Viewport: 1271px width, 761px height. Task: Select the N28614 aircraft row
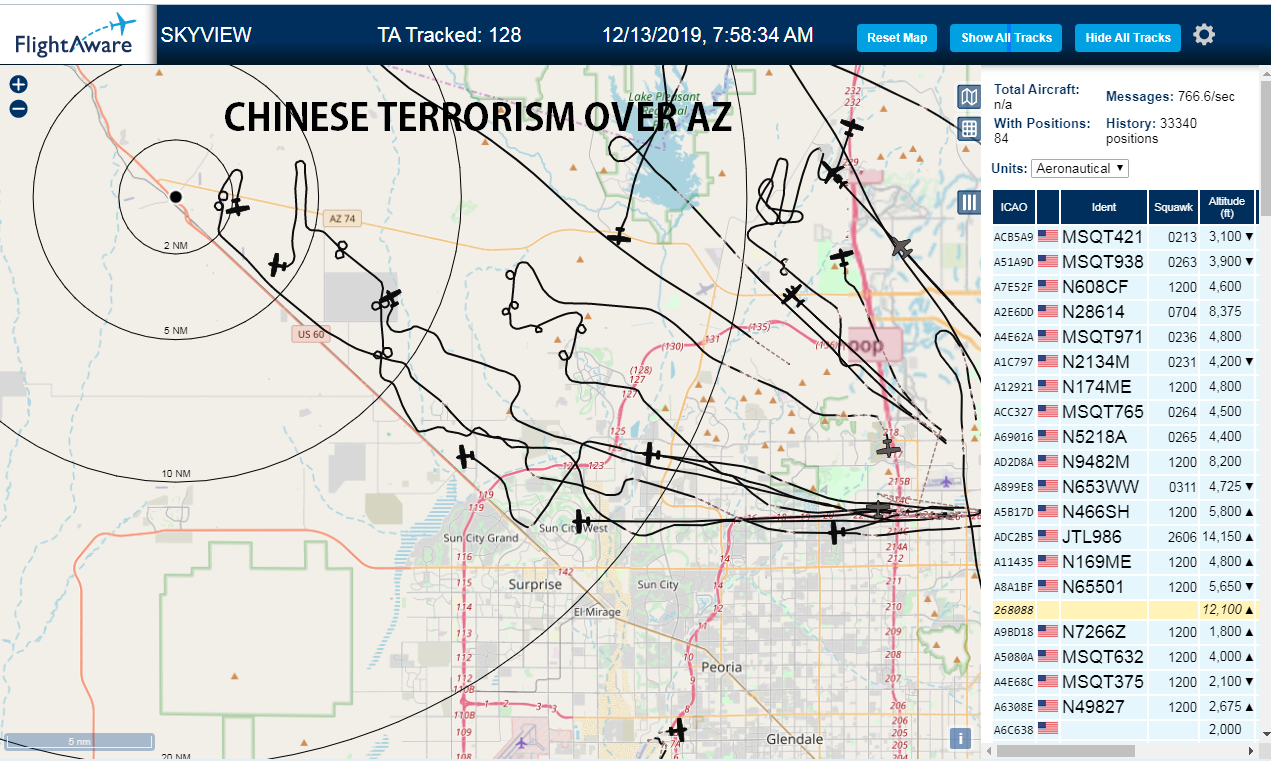[x=1124, y=312]
